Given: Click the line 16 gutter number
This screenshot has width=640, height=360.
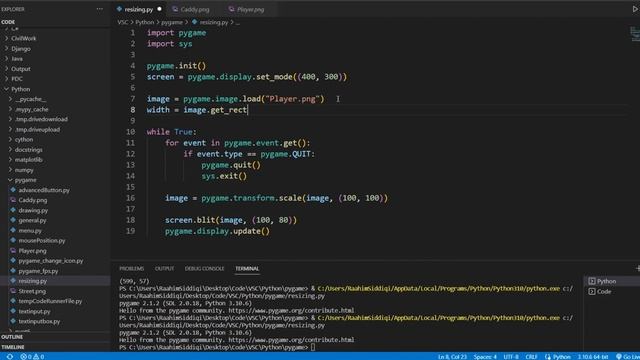Looking at the screenshot, I should 130,198.
